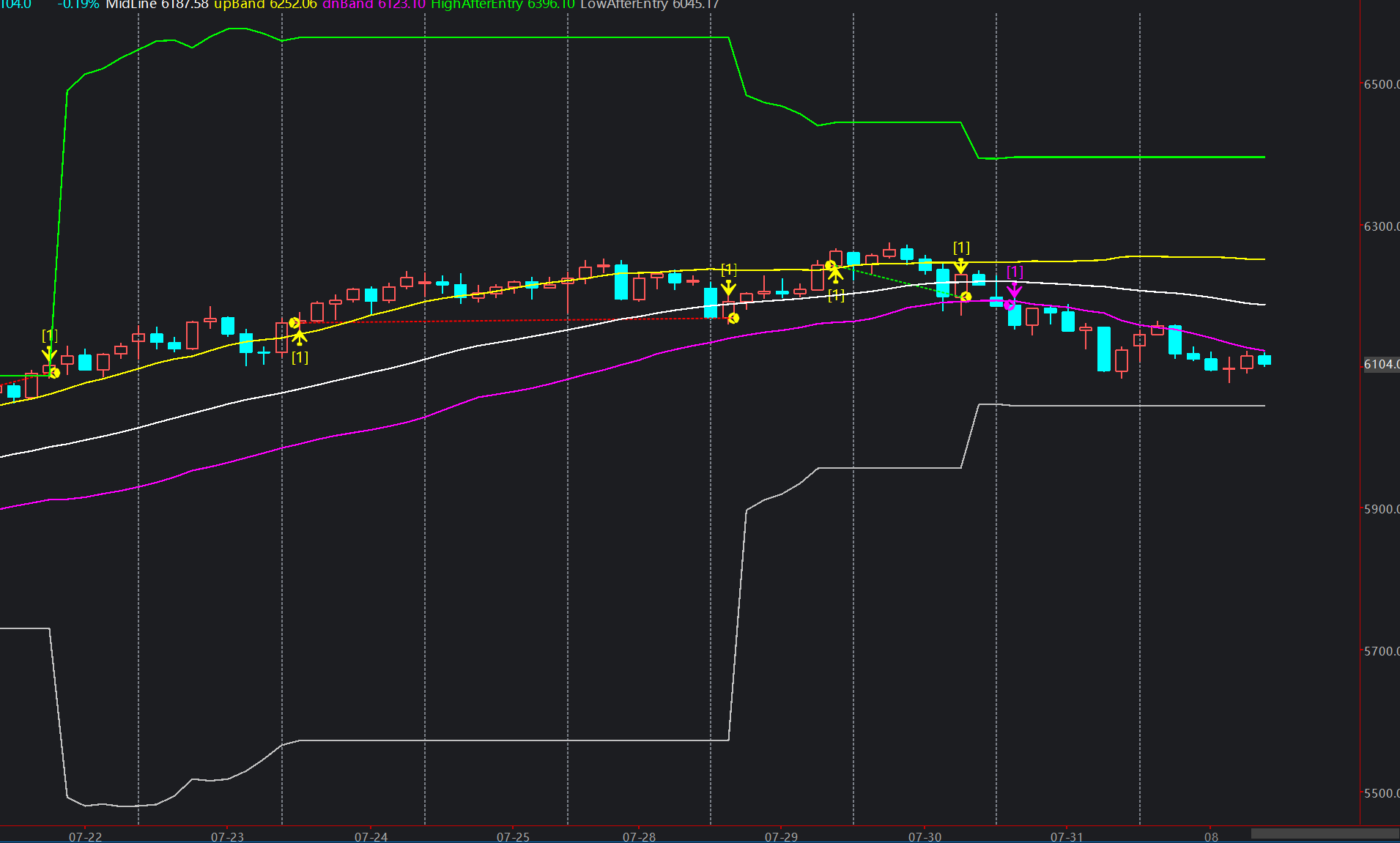Click the 6500.0 price axis label
This screenshot has height=843, width=1400.
click(1381, 84)
